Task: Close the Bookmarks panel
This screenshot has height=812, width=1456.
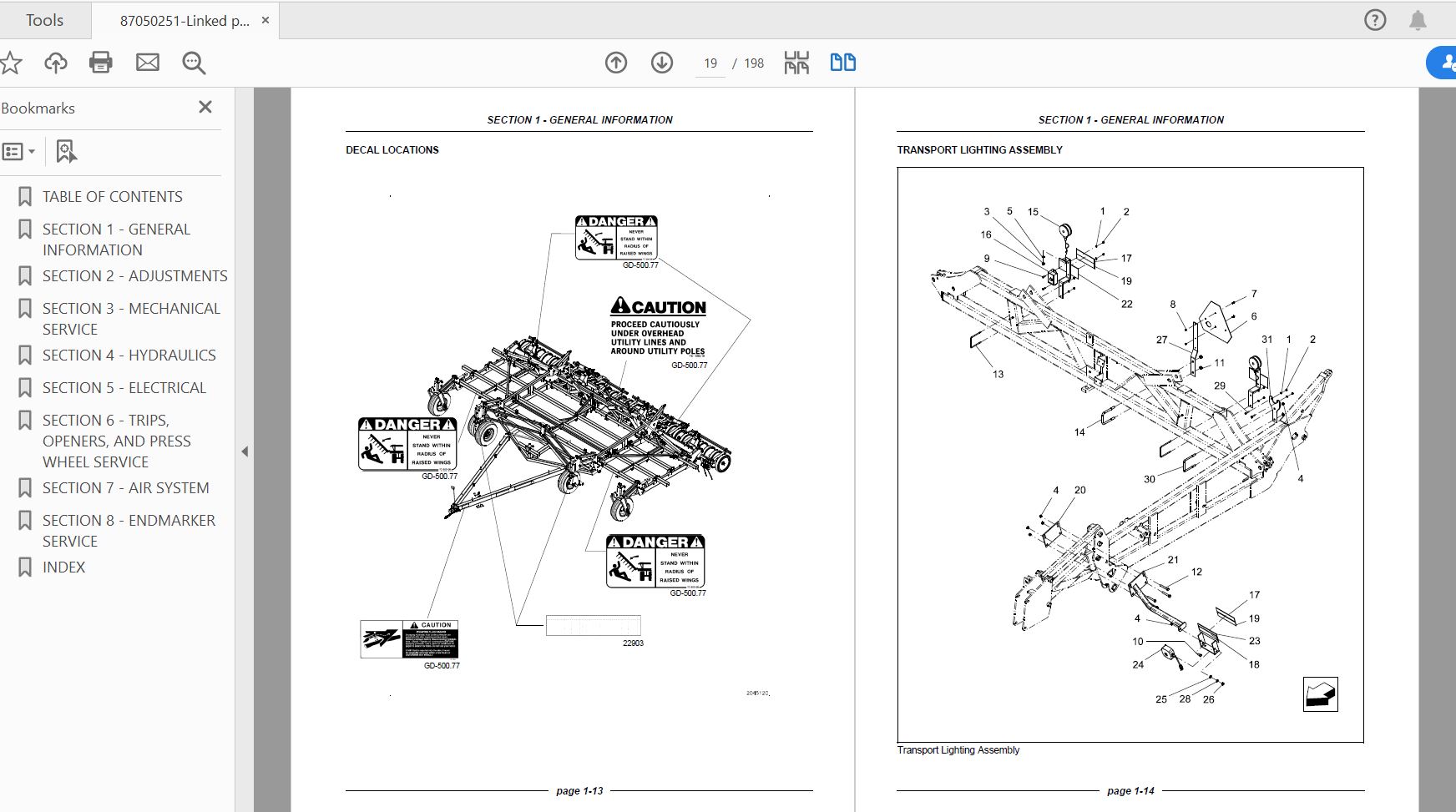Action: click(x=205, y=107)
